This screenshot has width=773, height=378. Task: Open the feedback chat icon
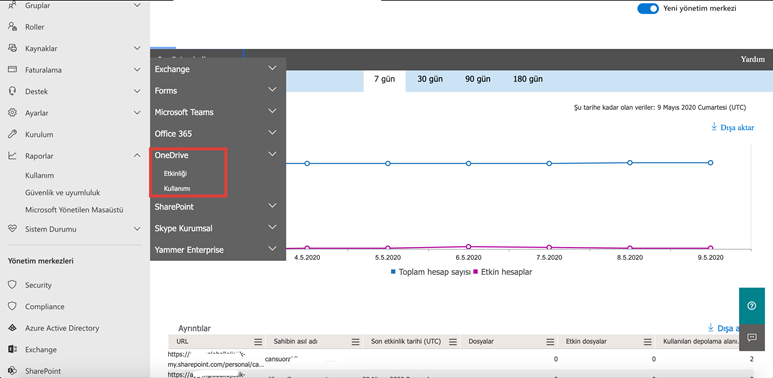tap(751, 338)
